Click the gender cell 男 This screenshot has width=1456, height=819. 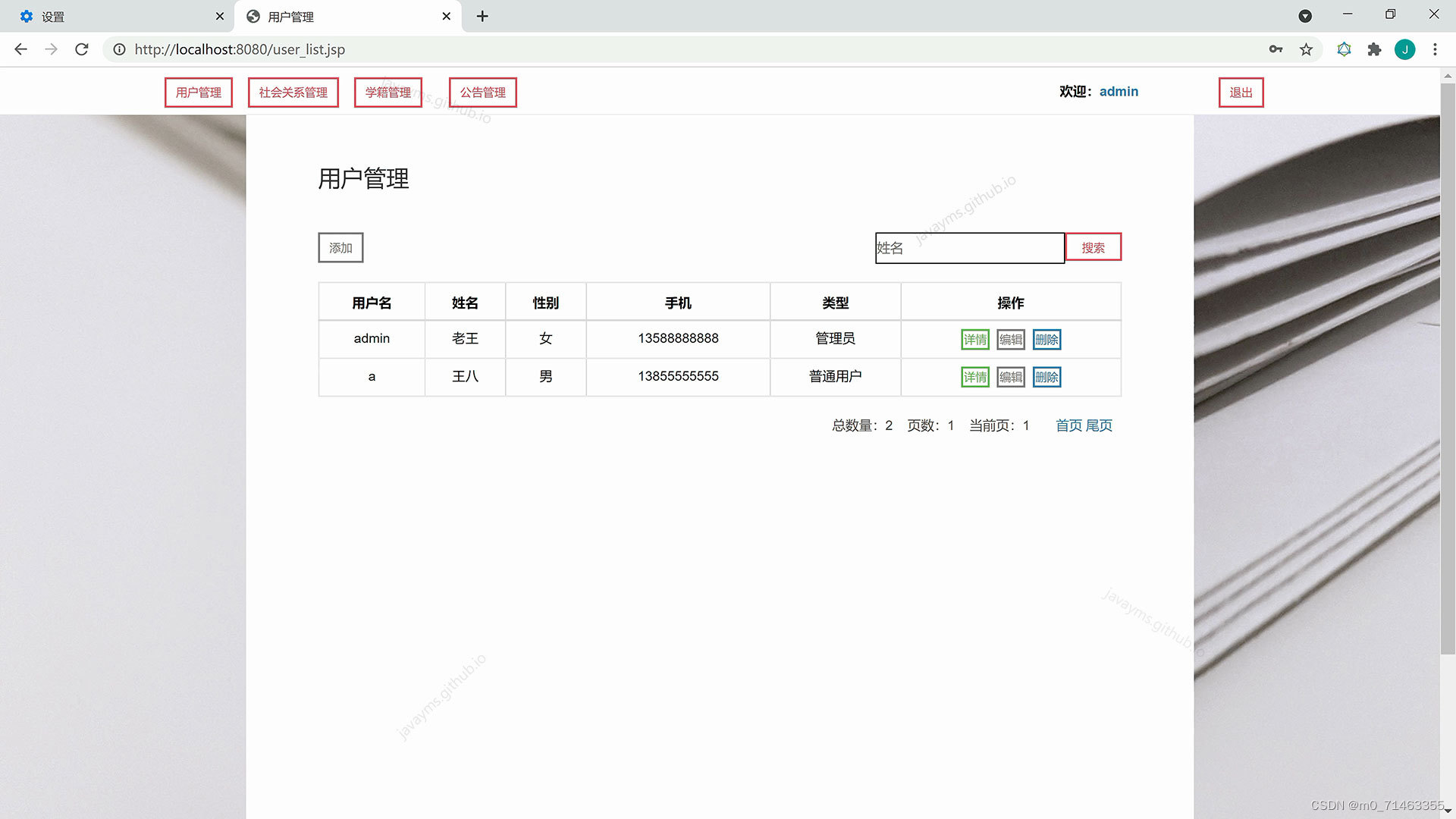545,376
